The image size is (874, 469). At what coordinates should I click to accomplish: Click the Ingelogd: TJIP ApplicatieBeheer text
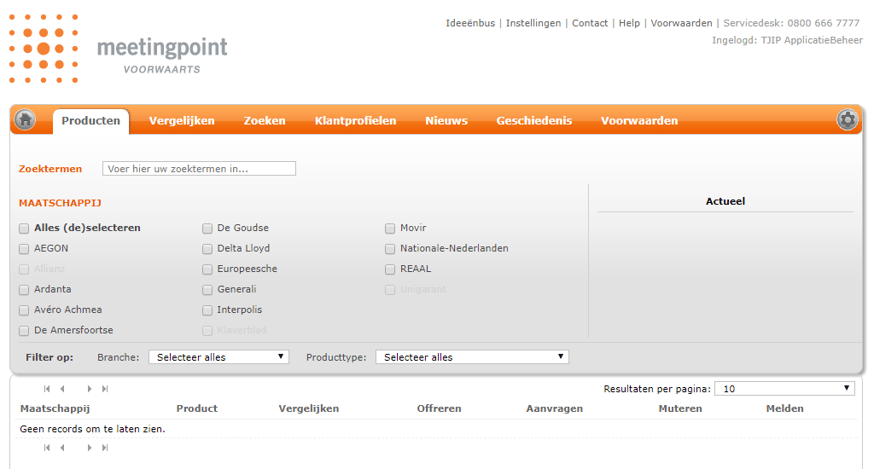787,40
